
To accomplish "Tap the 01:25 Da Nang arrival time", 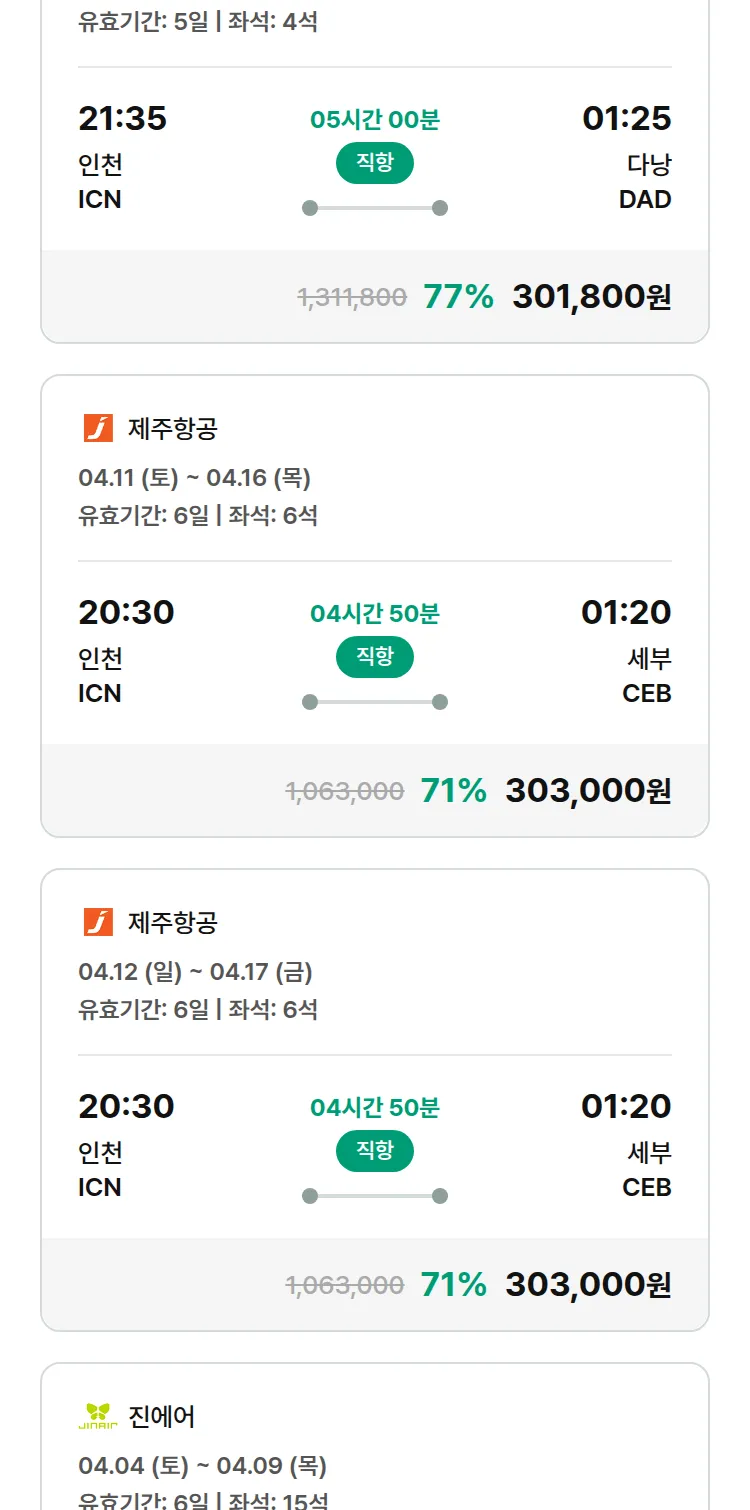I will coord(627,119).
